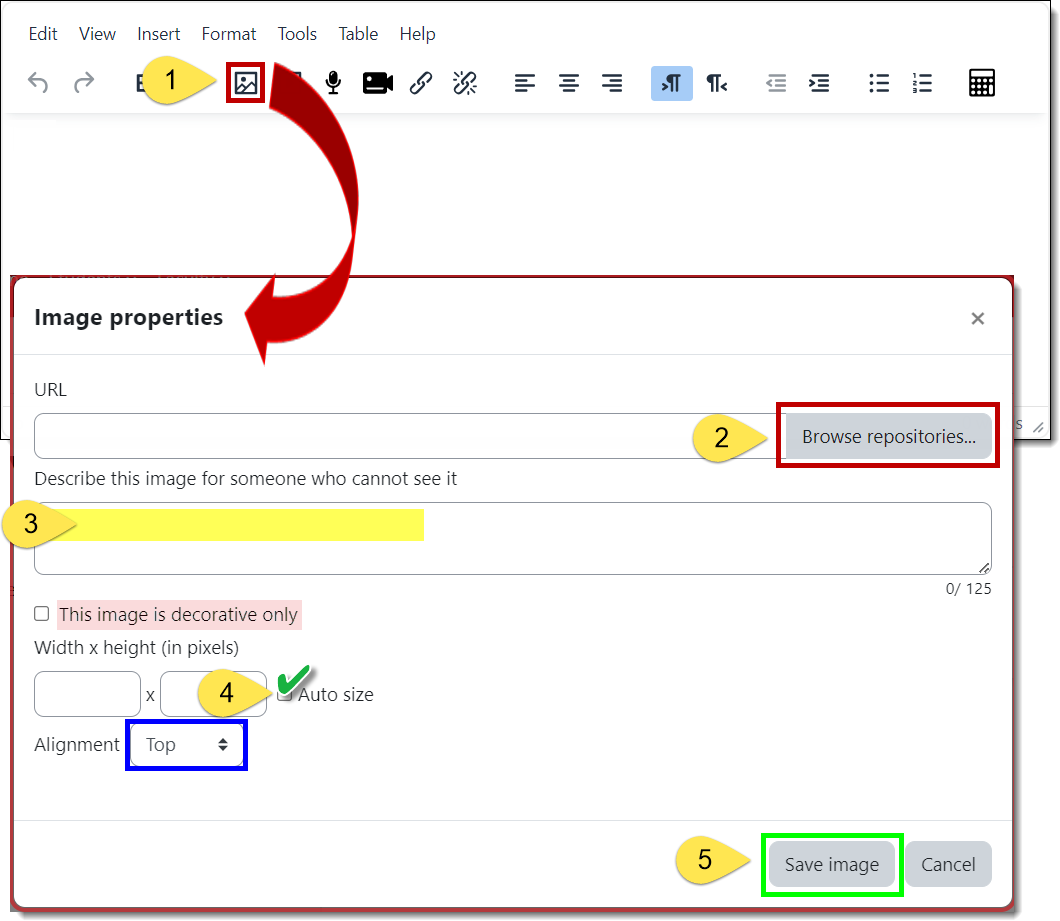Open the Format menu
The height and width of the screenshot is (921, 1060).
tap(228, 33)
